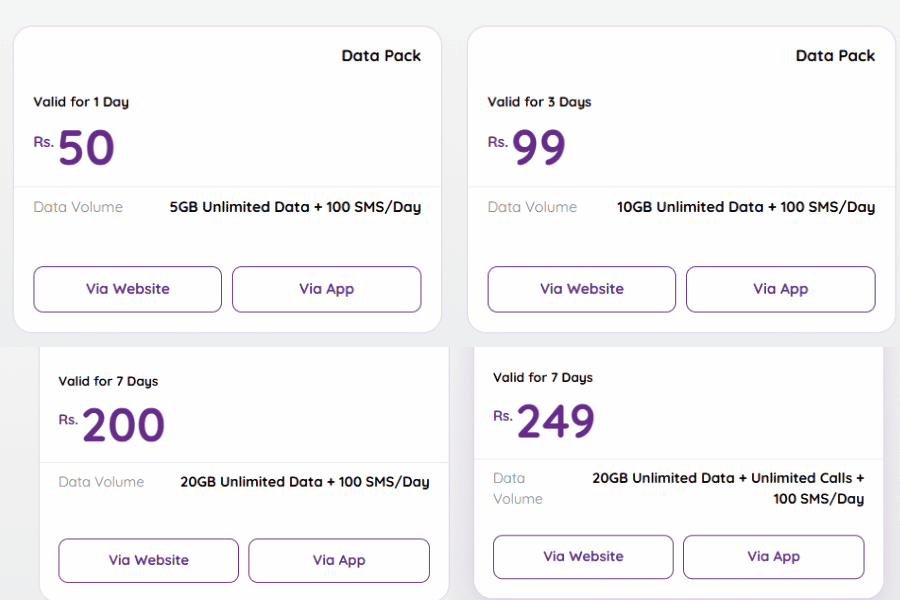This screenshot has width=900, height=600.
Task: Click 'Data Pack' heading on Rs. 50 card
Action: (x=381, y=56)
